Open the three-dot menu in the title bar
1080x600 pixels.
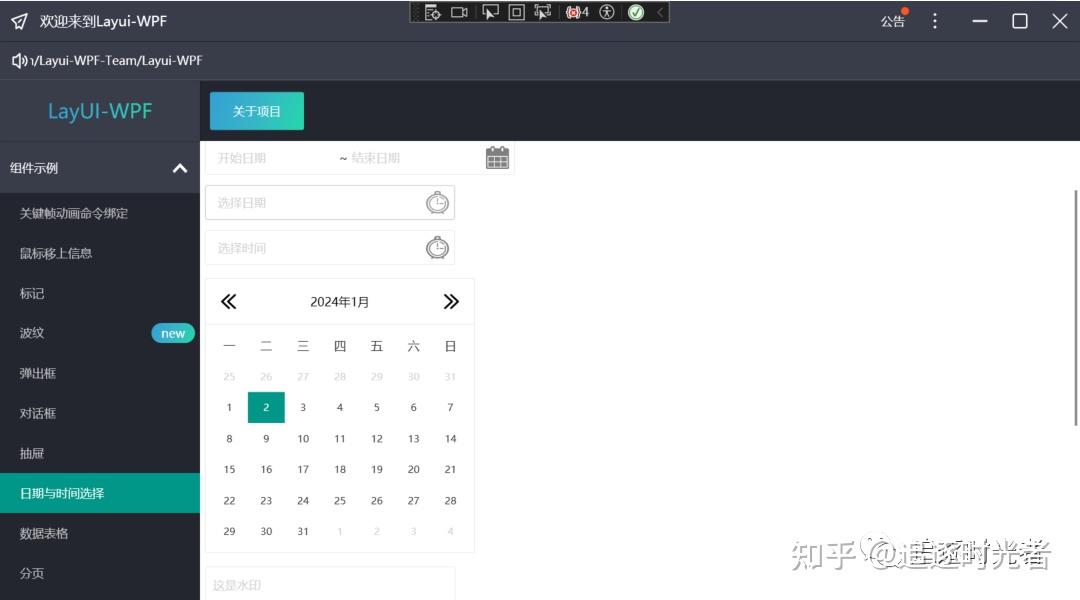click(x=935, y=20)
